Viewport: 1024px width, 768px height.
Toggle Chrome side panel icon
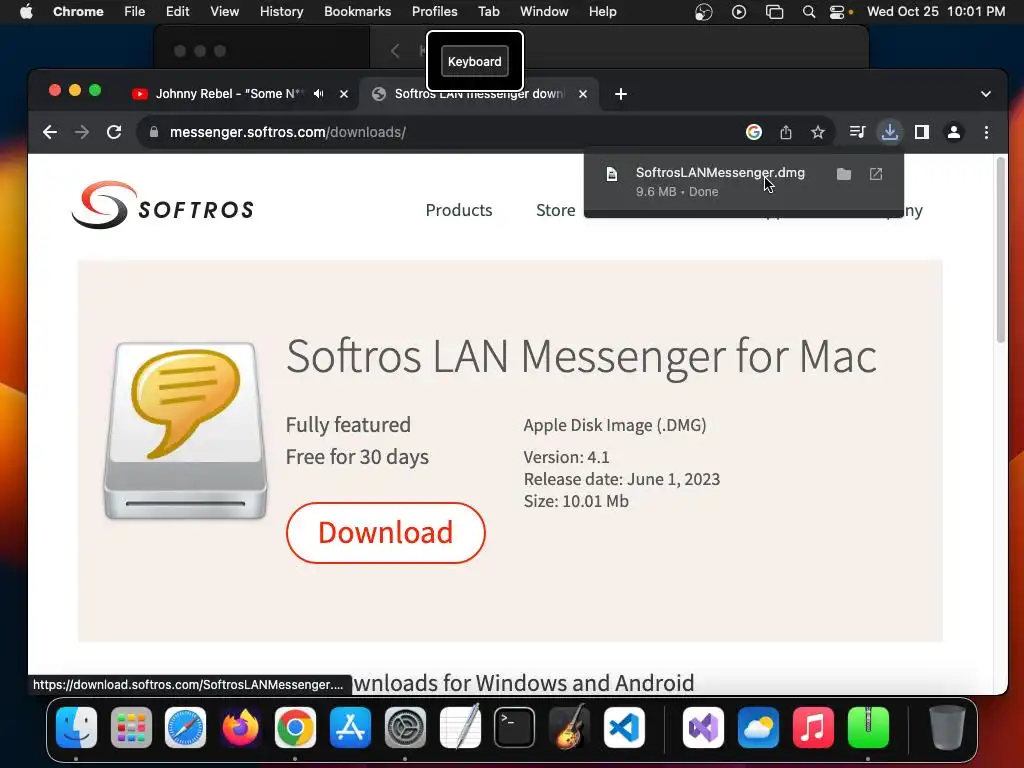pyautogui.click(x=921, y=133)
